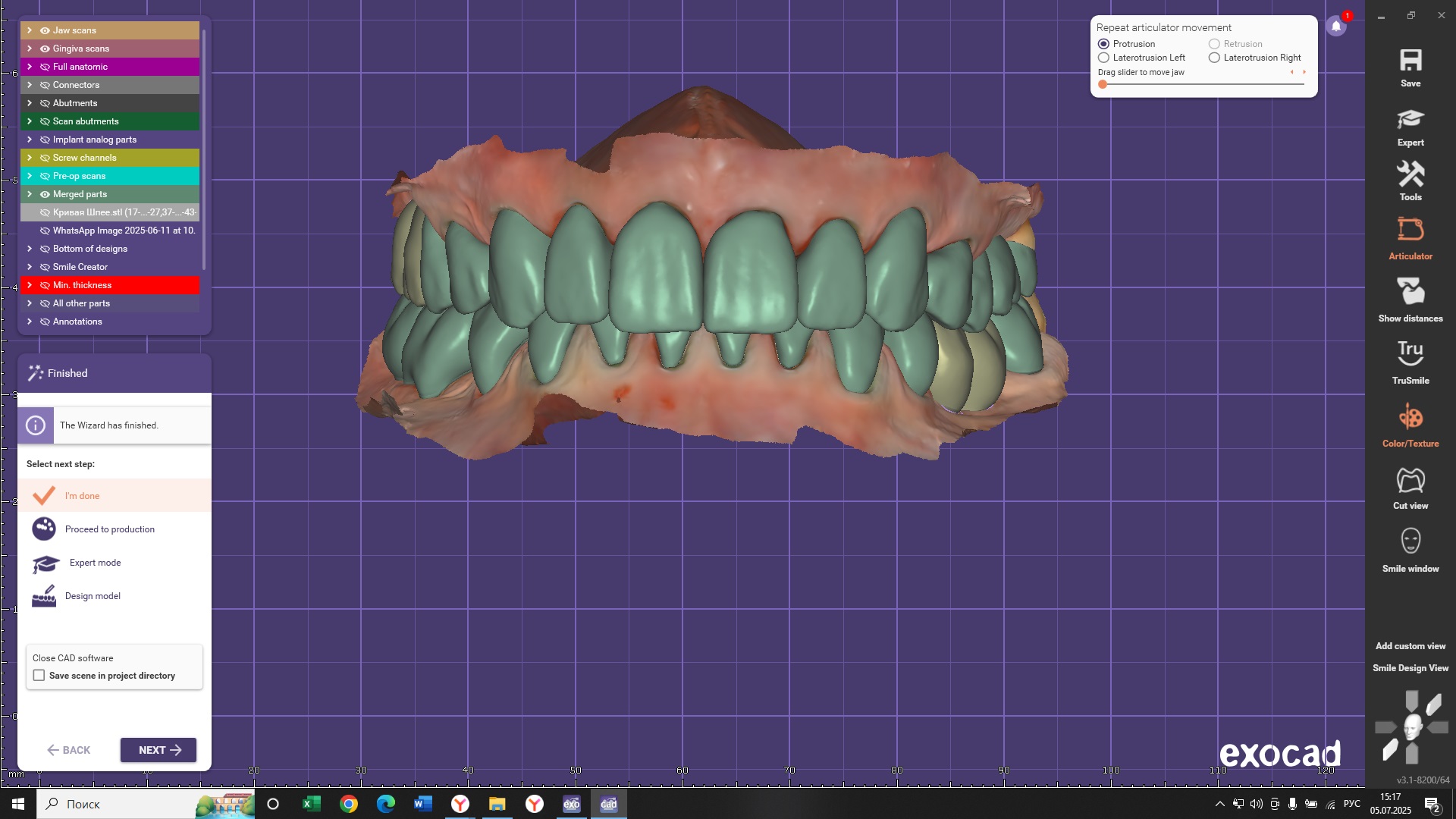
Task: Expand the Smile Creator tree item
Action: tap(30, 267)
